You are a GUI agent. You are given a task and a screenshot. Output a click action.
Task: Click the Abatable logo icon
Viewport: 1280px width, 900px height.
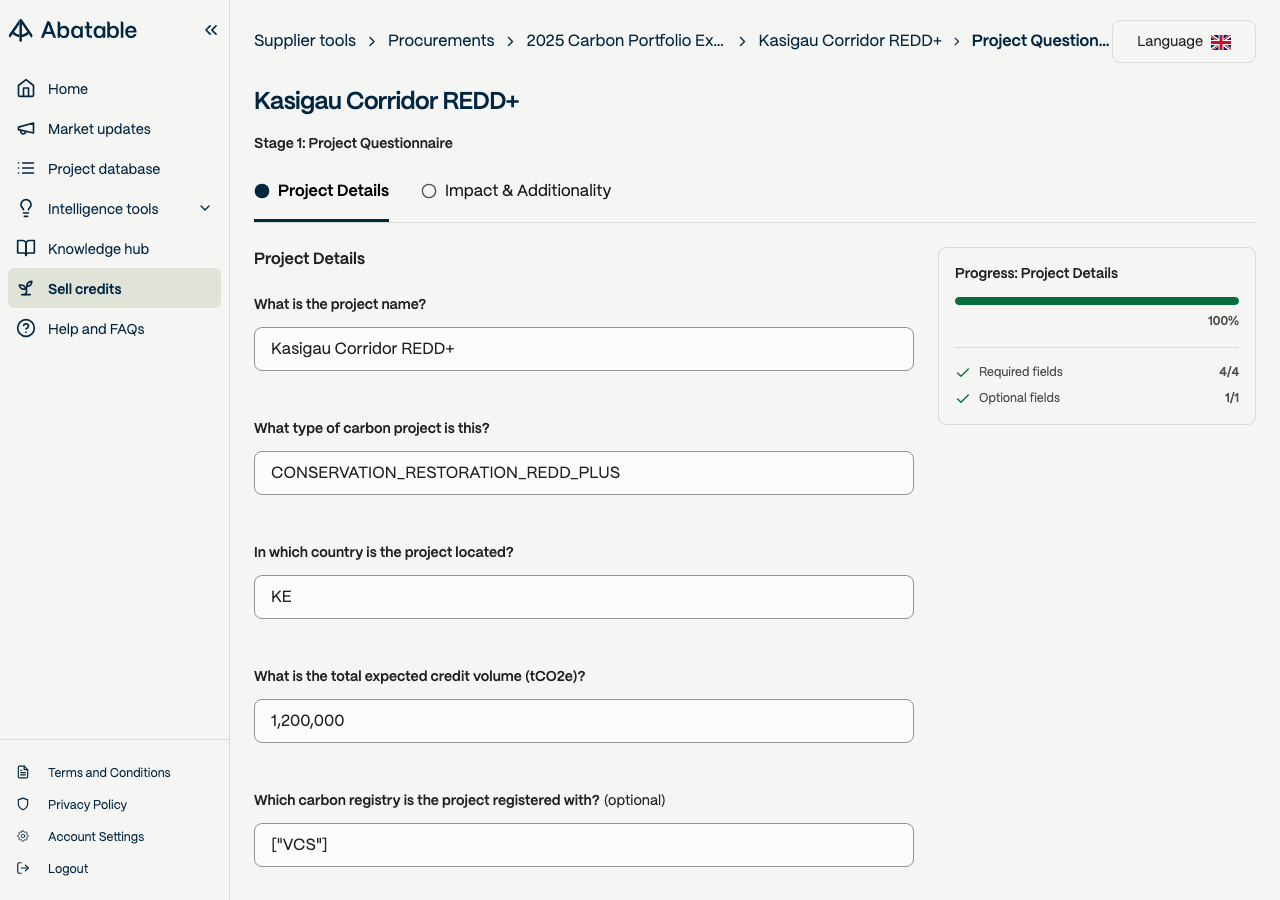21,30
